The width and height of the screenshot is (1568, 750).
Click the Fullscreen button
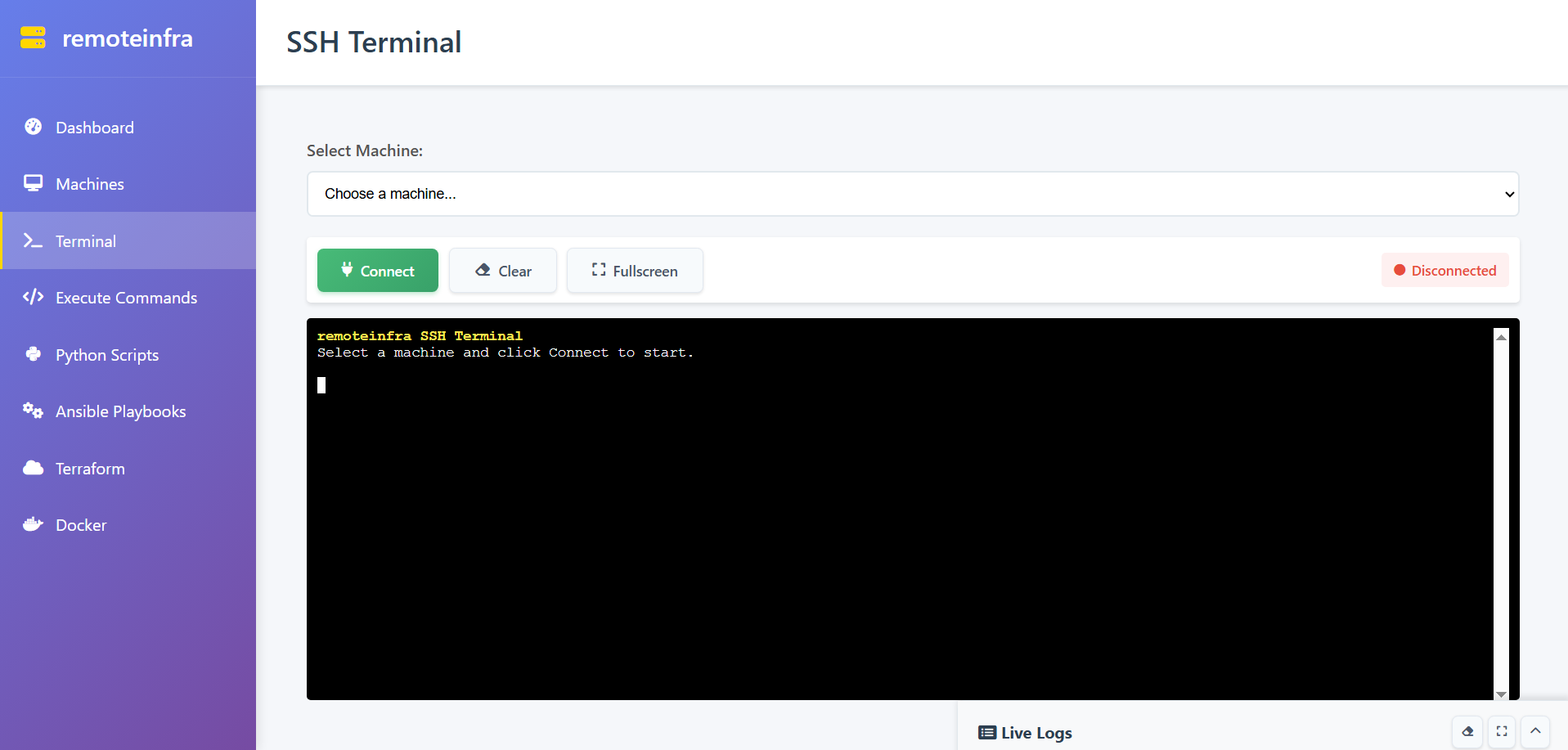(x=635, y=270)
